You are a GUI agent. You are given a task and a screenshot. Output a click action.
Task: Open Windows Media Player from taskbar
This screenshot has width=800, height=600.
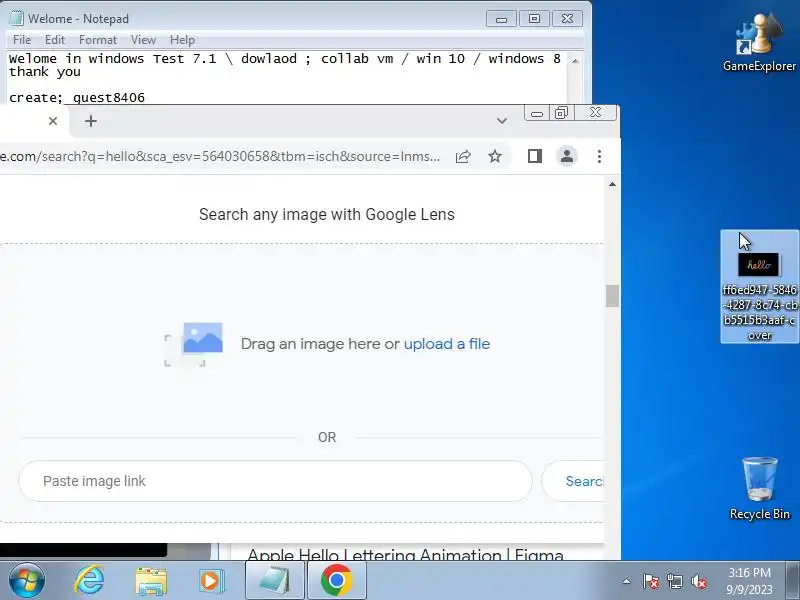[211, 581]
